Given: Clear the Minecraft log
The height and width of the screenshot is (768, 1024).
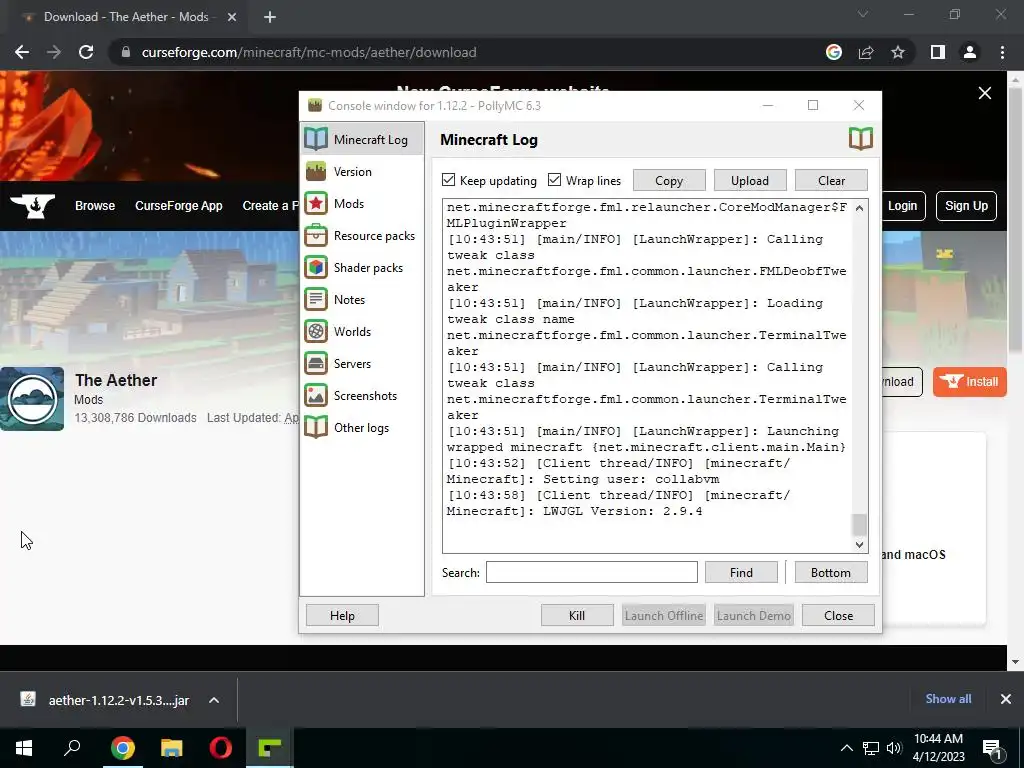Looking at the screenshot, I should [x=831, y=180].
